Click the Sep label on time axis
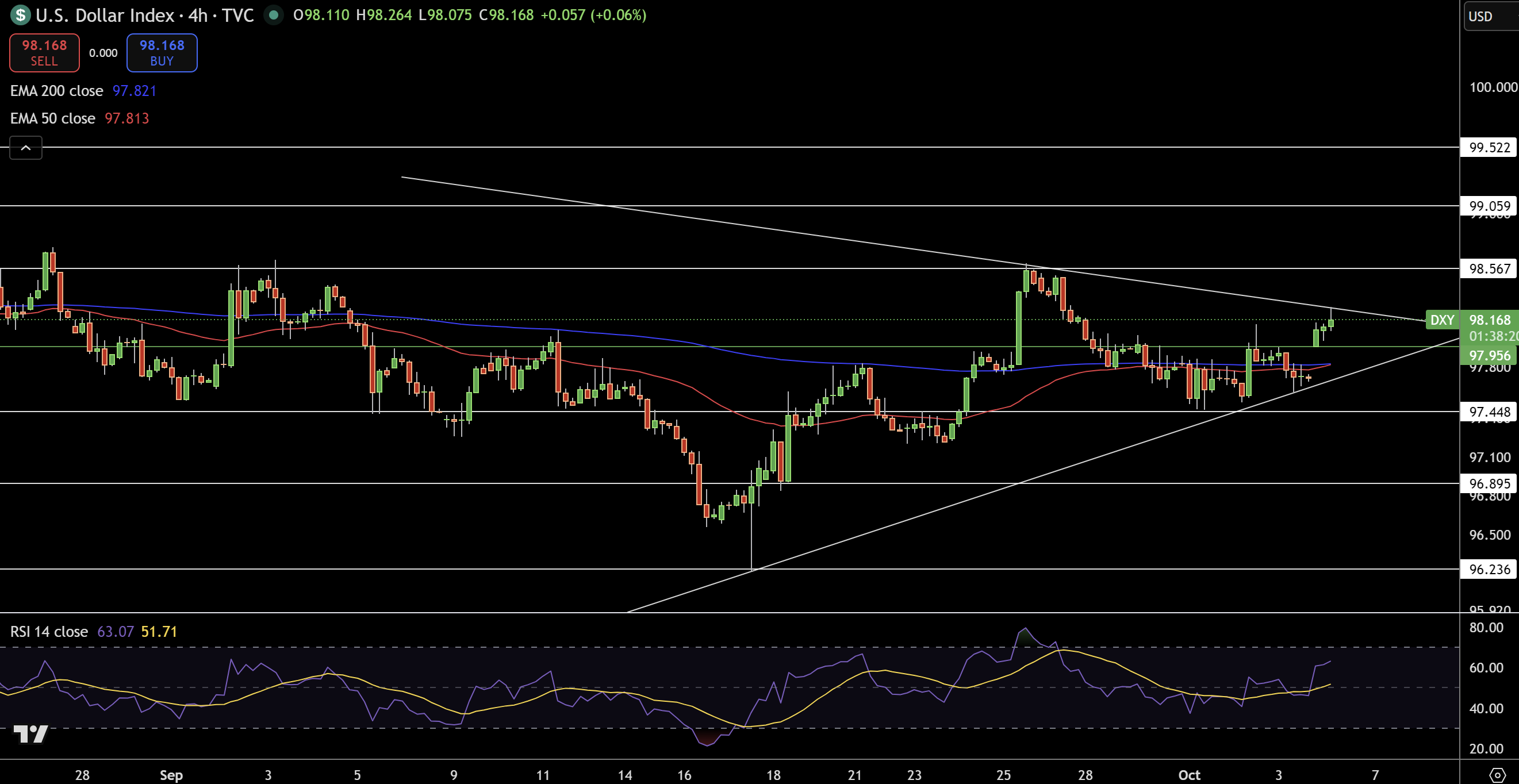This screenshot has width=1519, height=784. pyautogui.click(x=171, y=775)
